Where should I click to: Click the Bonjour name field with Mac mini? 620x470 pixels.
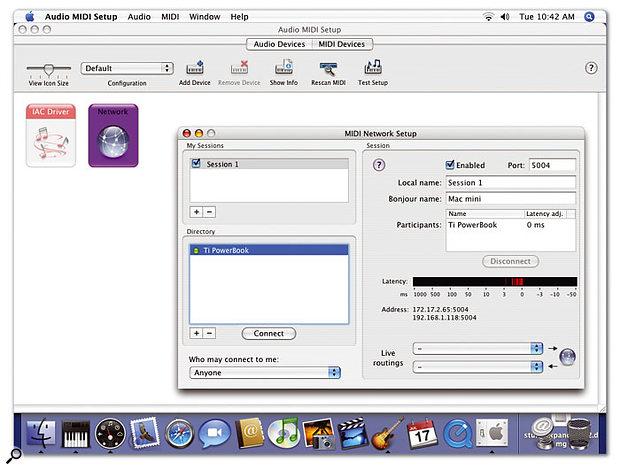pyautogui.click(x=510, y=198)
